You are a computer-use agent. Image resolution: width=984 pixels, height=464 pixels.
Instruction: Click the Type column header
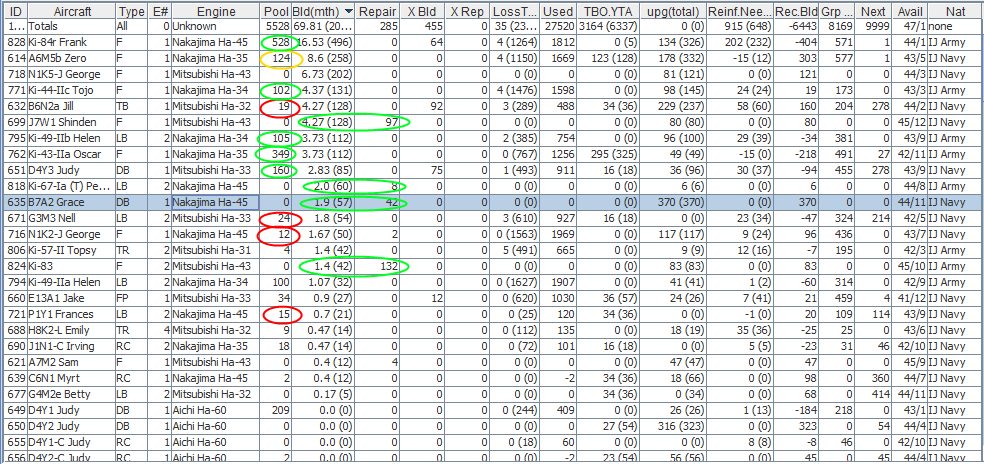[131, 11]
